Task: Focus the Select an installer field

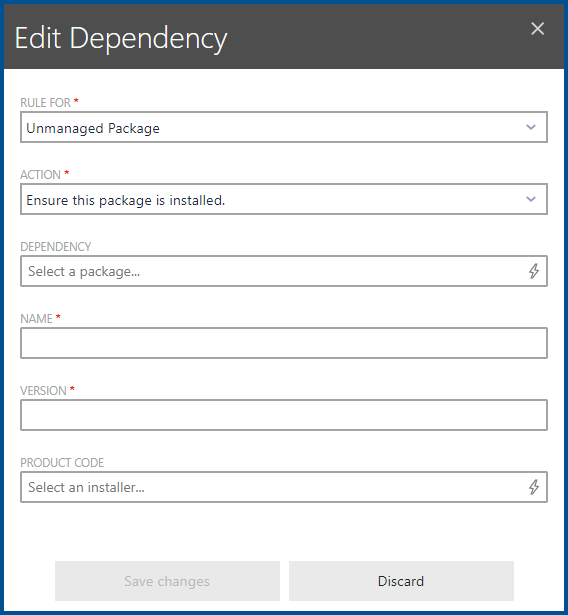Action: pyautogui.click(x=284, y=487)
